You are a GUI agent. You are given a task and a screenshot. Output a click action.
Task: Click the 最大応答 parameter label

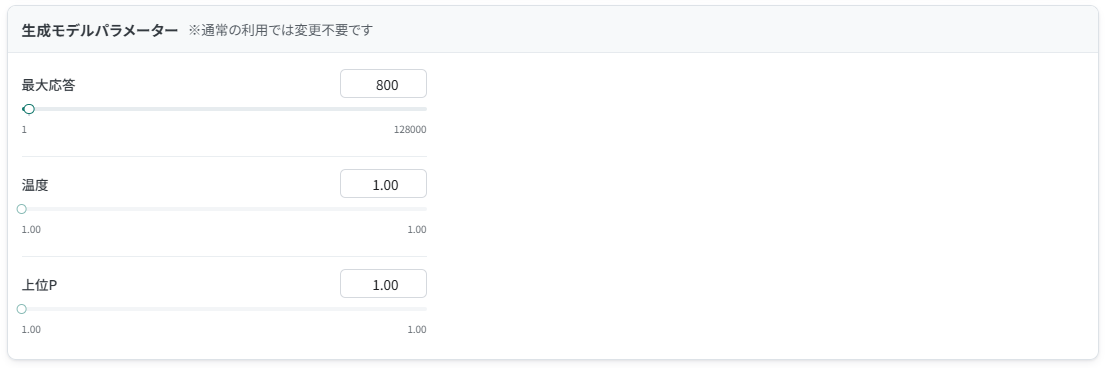click(x=49, y=85)
